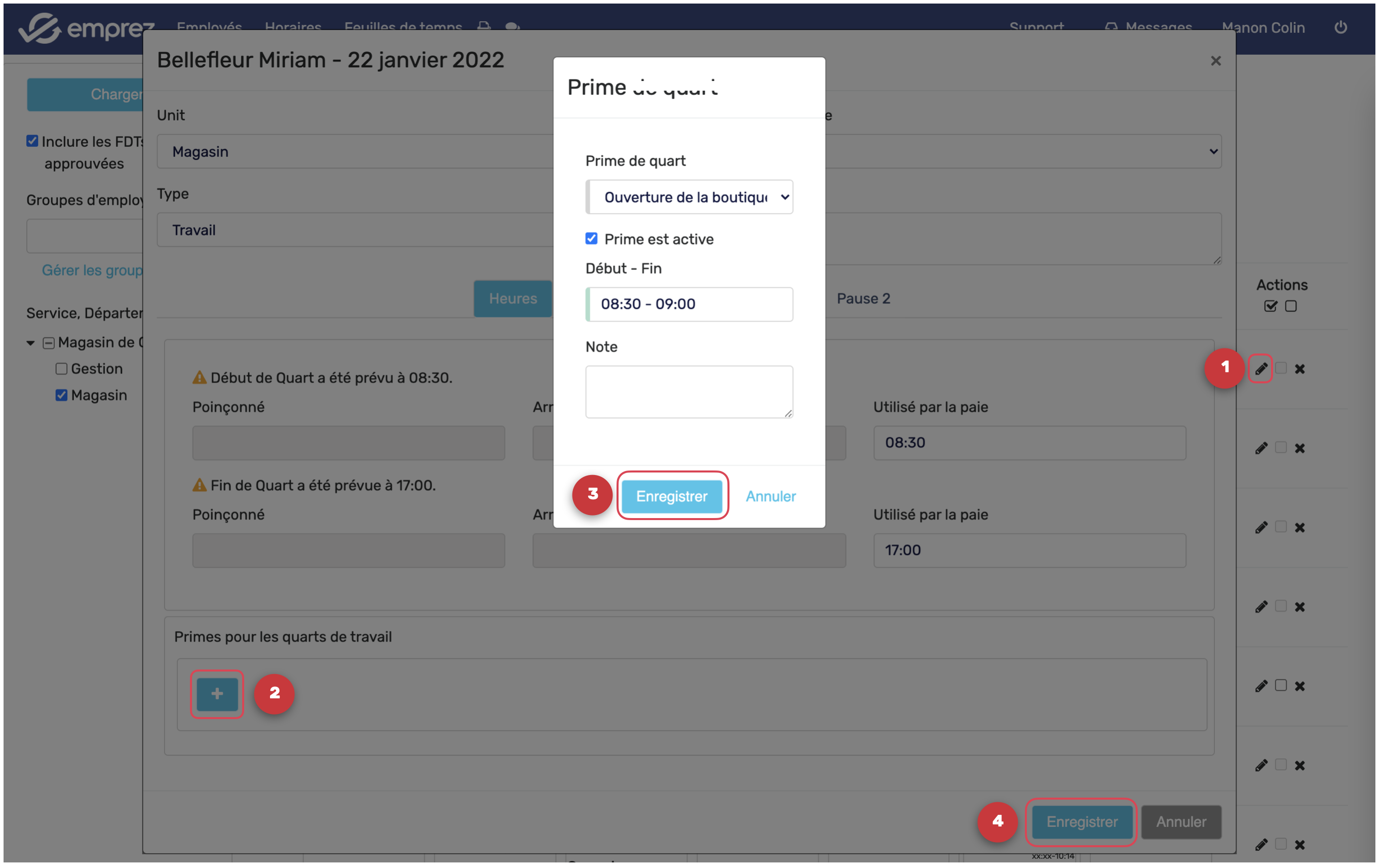
Task: Click the plus icon to add a shift premium
Action: click(x=217, y=693)
